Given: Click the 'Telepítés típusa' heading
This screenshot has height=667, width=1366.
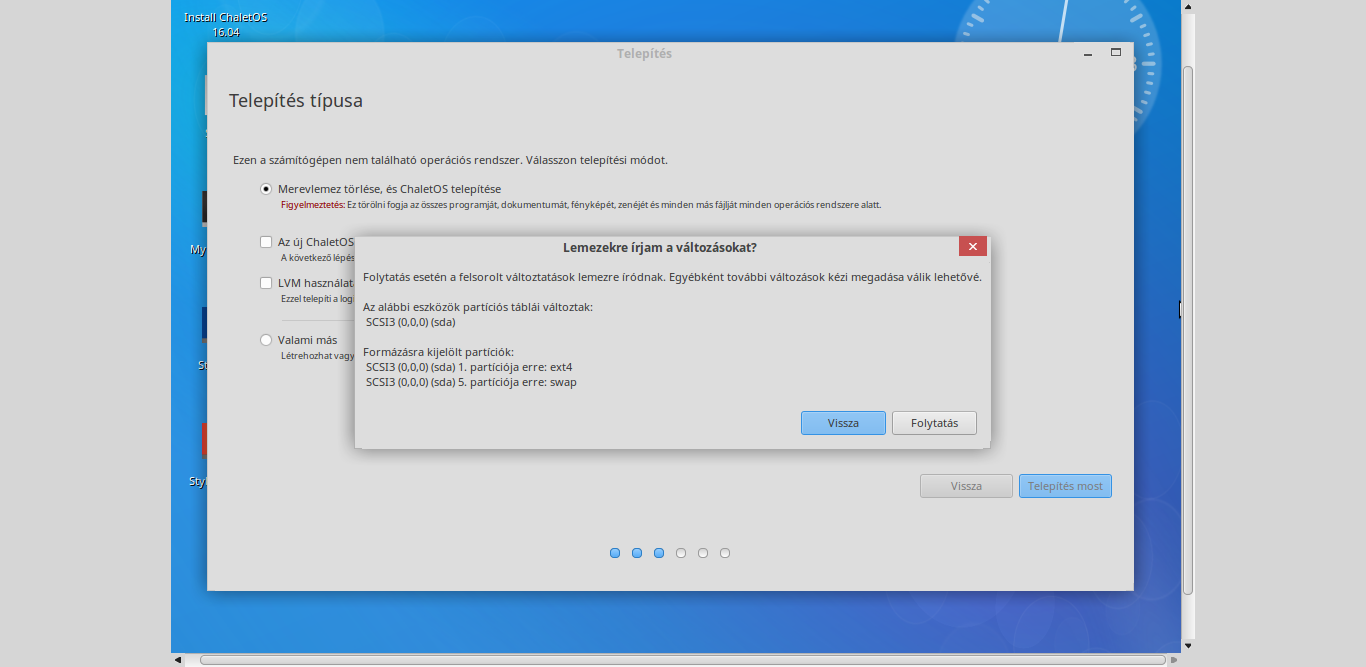Looking at the screenshot, I should coord(296,101).
